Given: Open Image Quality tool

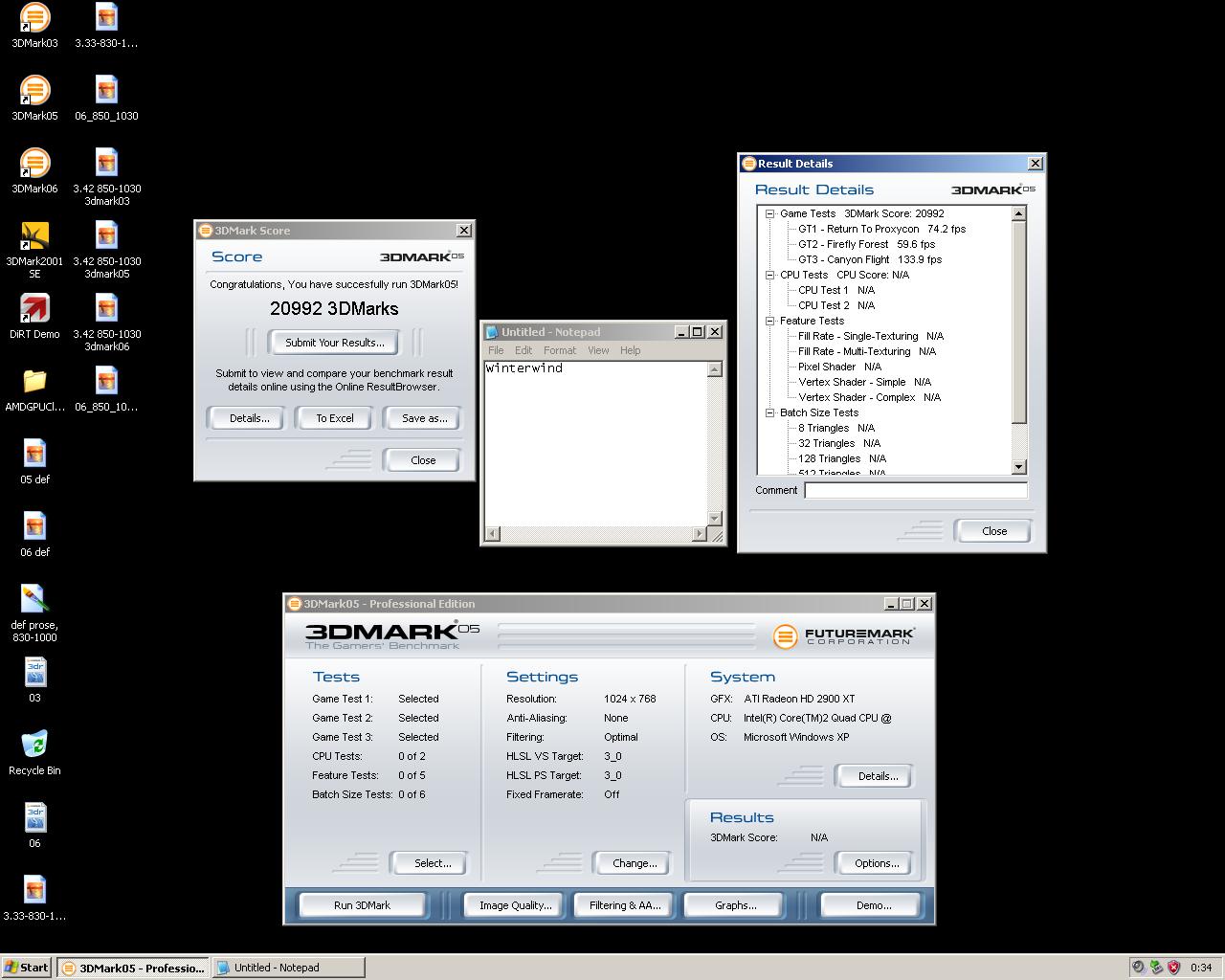Looking at the screenshot, I should pos(515,905).
